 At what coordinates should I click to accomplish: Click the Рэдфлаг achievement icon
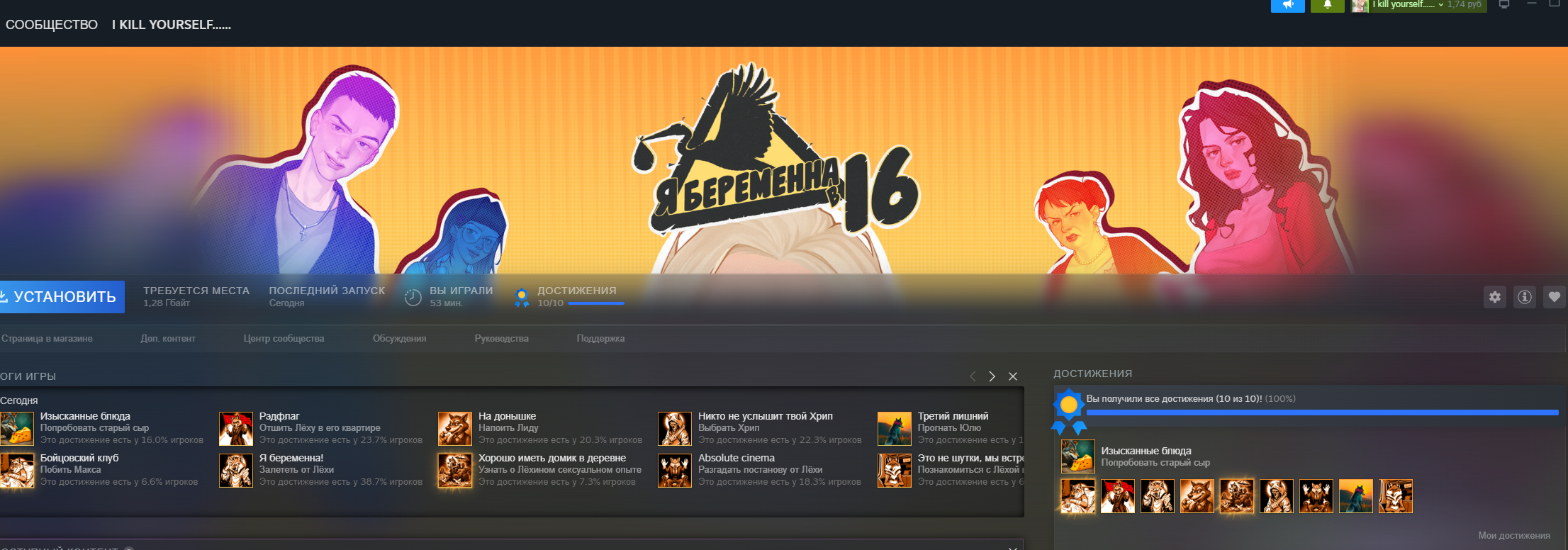[x=236, y=429]
